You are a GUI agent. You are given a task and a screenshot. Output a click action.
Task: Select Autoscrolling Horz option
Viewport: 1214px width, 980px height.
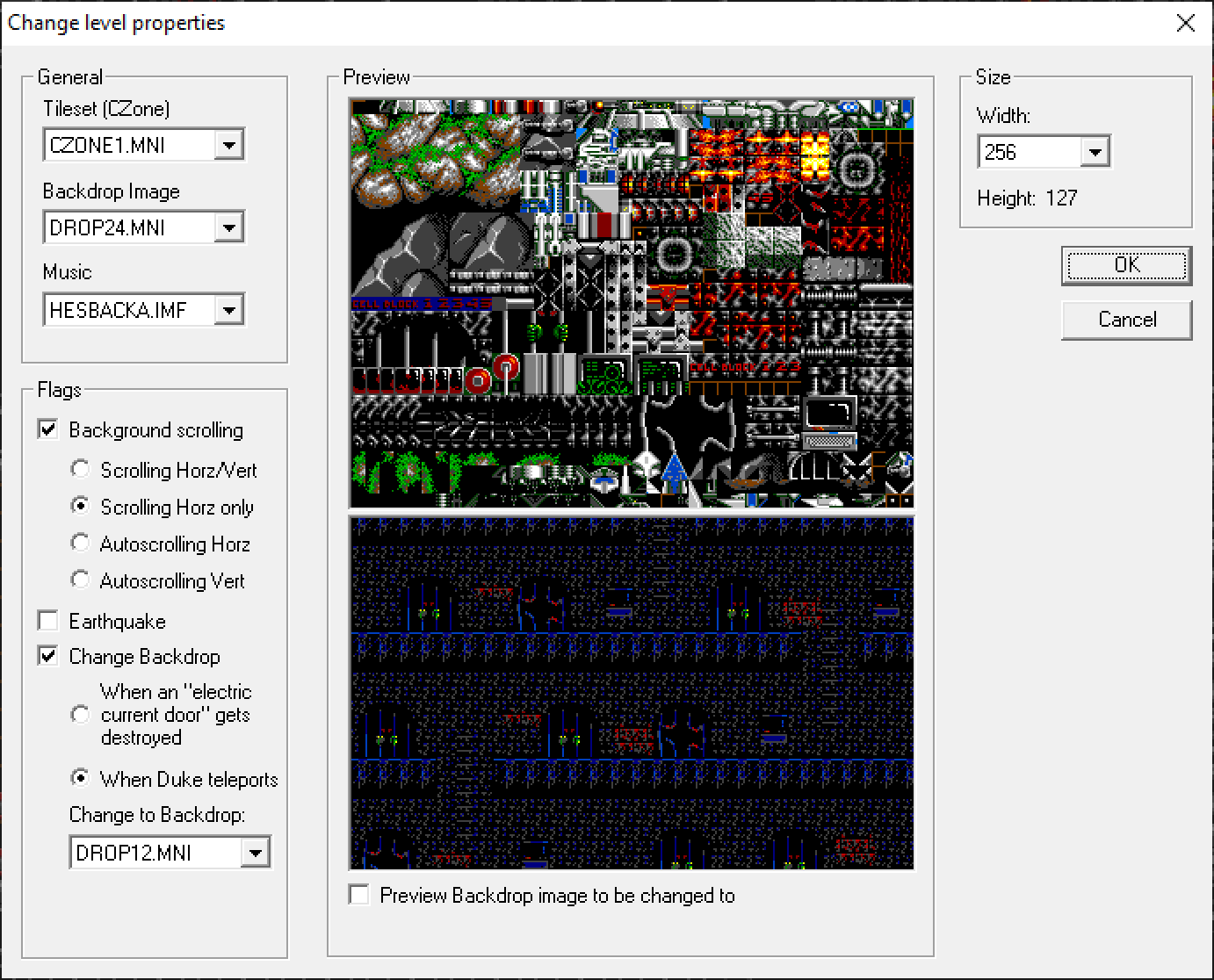tap(80, 543)
